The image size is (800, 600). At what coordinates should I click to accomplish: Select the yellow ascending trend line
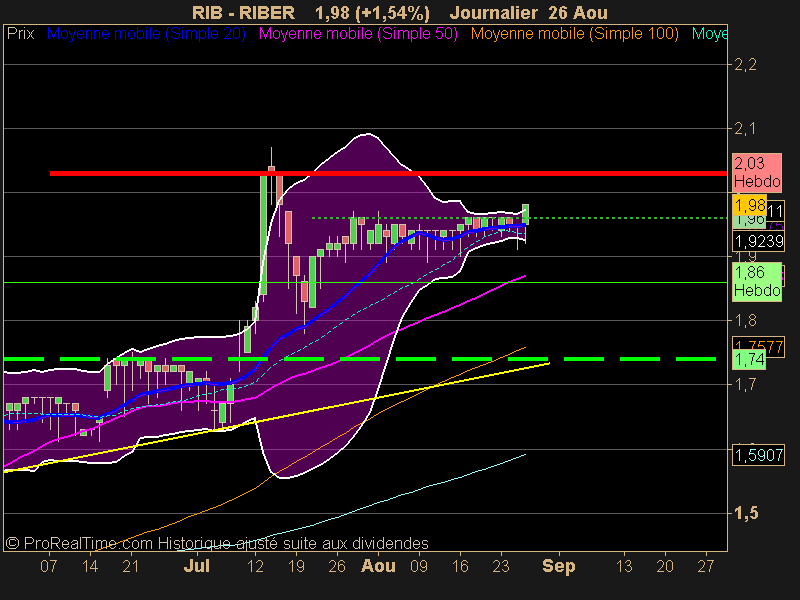276,417
